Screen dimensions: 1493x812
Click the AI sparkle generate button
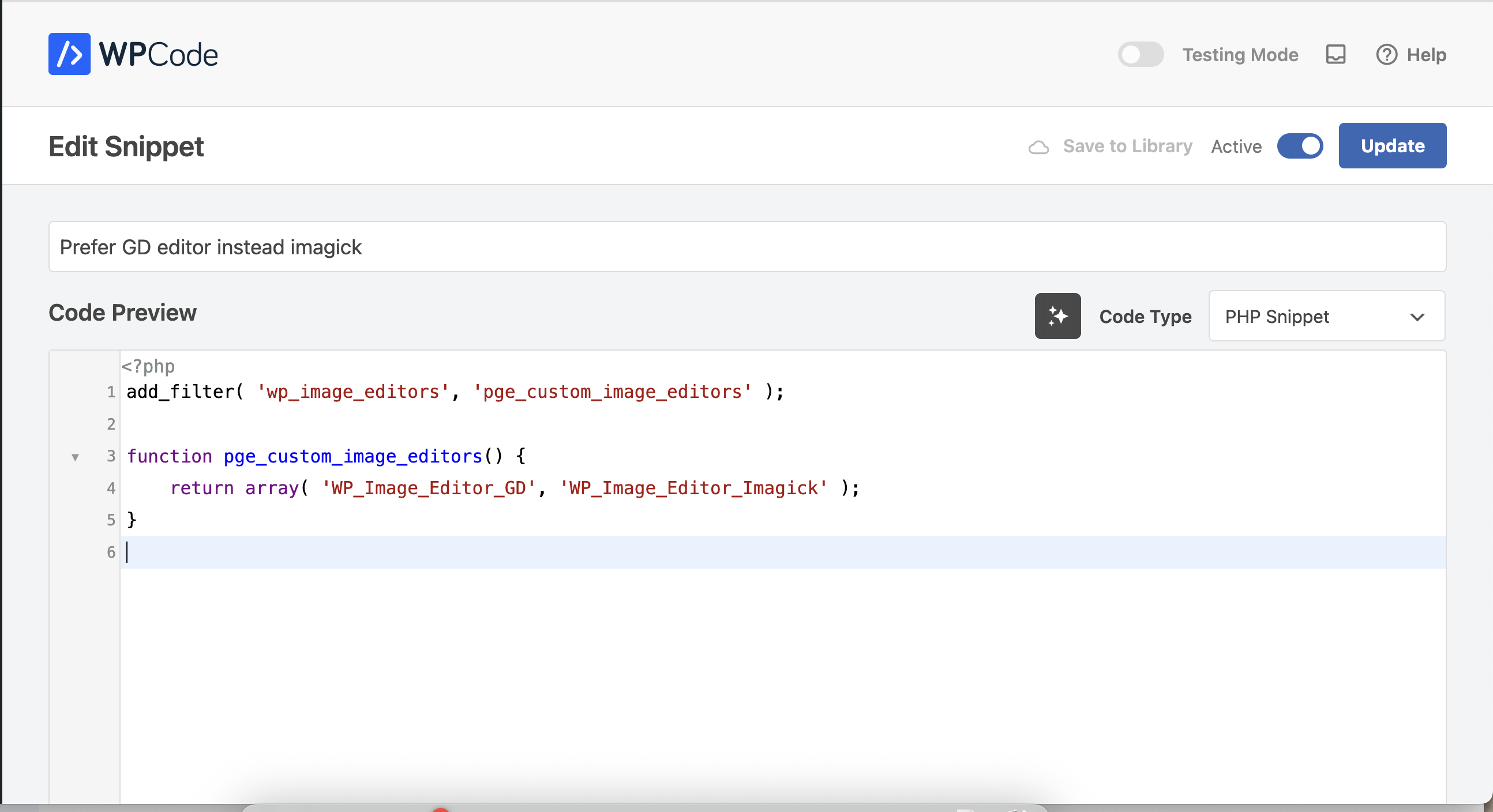(x=1057, y=316)
